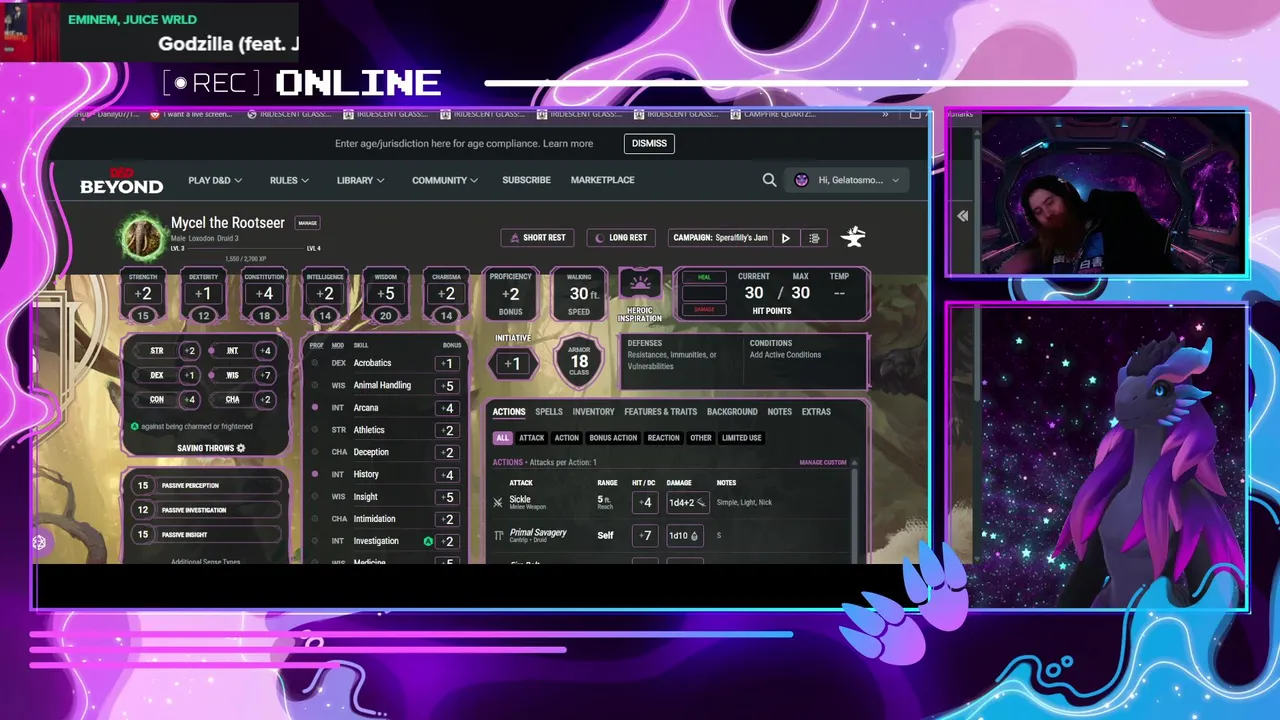1280x720 pixels.
Task: Click the advantage icon beside charmed or frightened
Action: 135,426
